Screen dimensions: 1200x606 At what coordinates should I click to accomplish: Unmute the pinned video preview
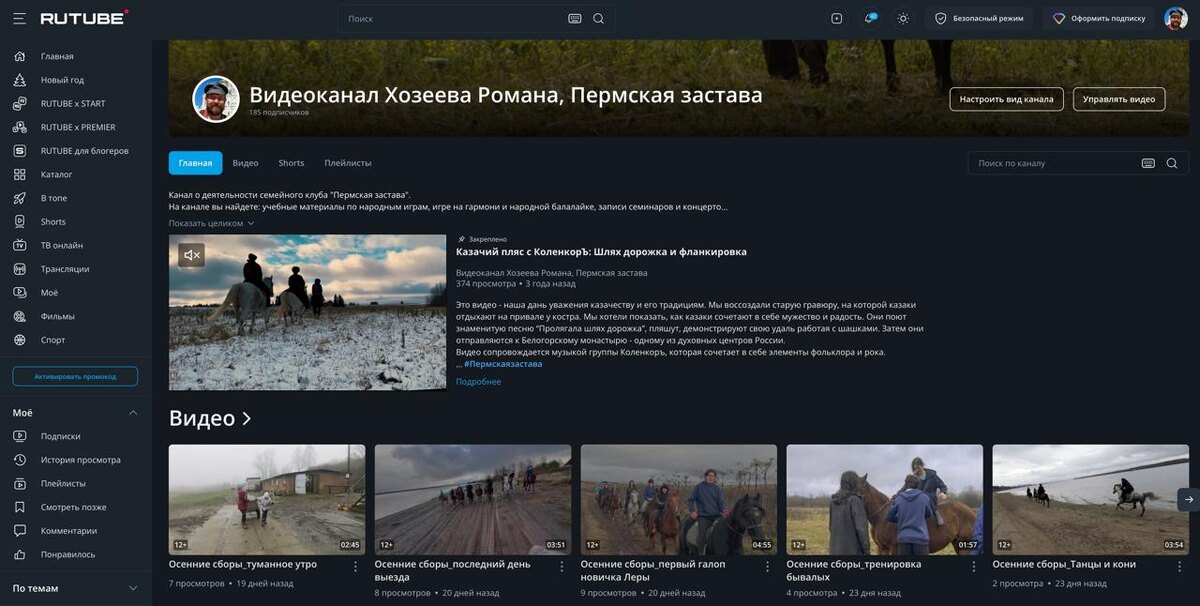point(192,255)
